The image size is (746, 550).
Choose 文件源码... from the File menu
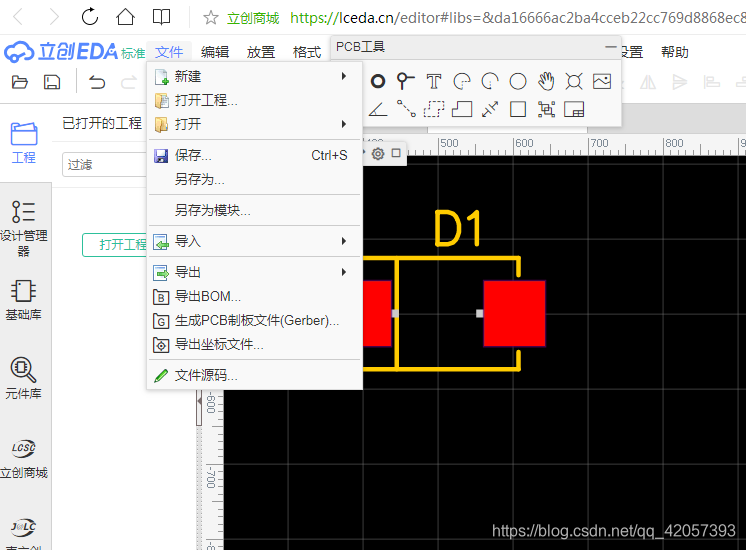coord(255,375)
